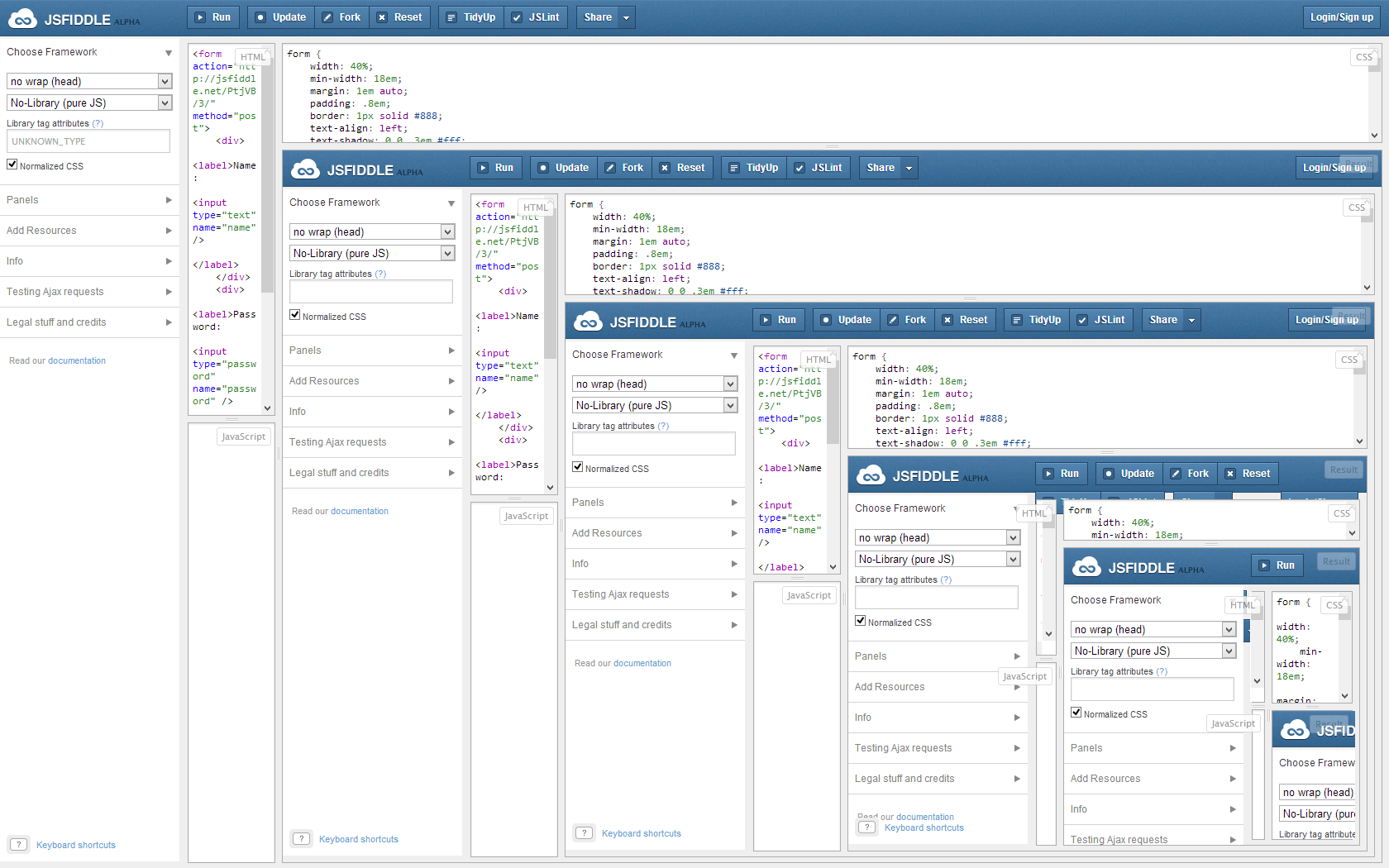Click Run in the third-level nested toolbar
This screenshot has width=1389, height=868.
[x=779, y=320]
